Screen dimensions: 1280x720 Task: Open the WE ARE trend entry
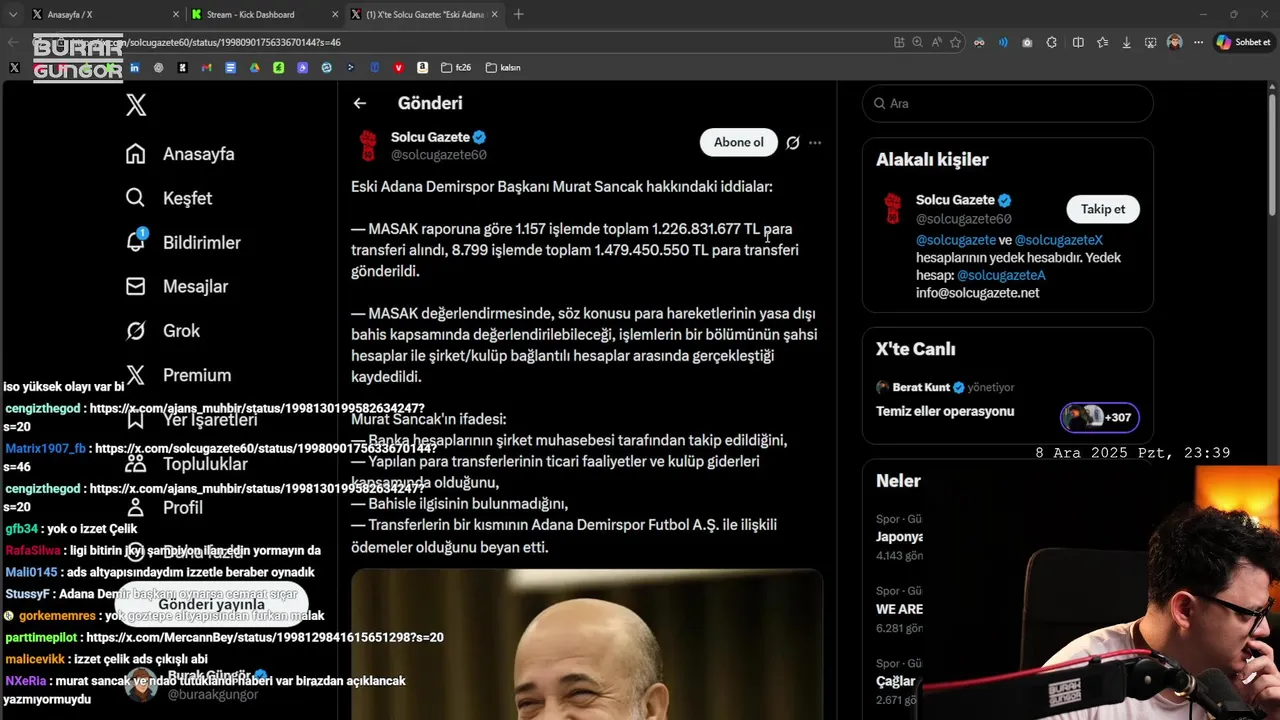tap(899, 609)
